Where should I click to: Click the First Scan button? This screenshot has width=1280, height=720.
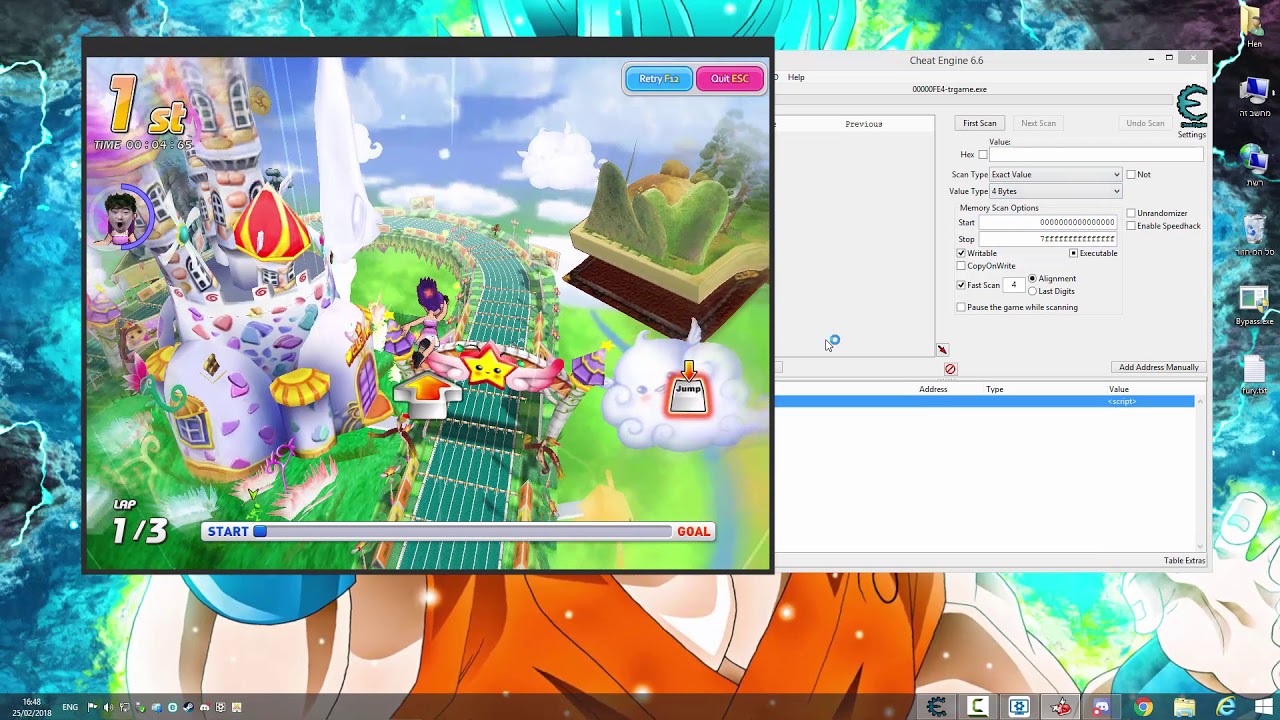[x=979, y=123]
